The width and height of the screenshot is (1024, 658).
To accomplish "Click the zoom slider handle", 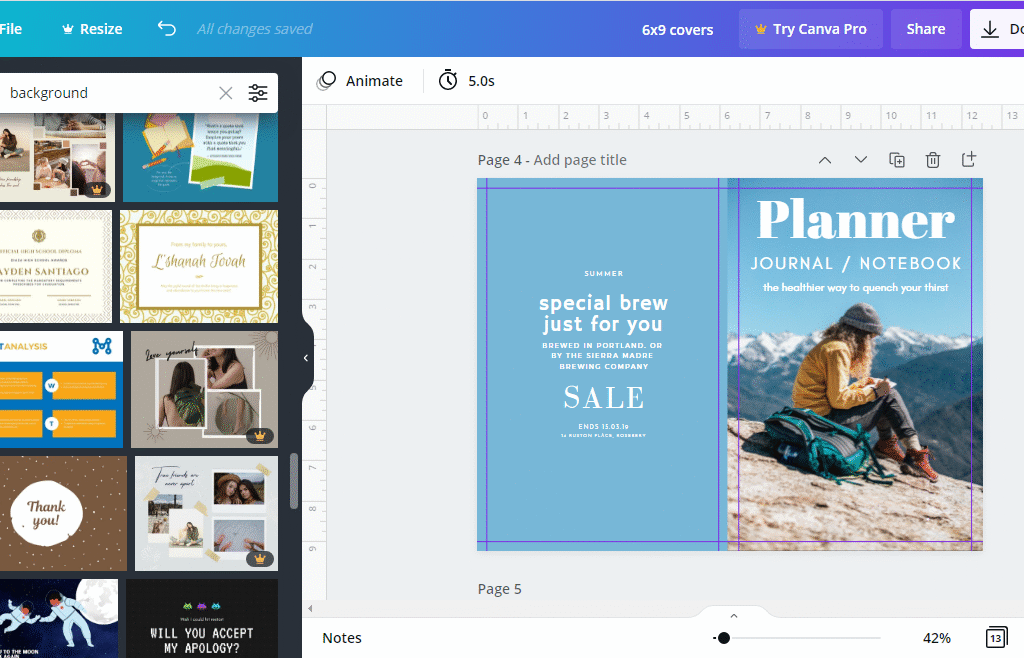I will (x=723, y=638).
